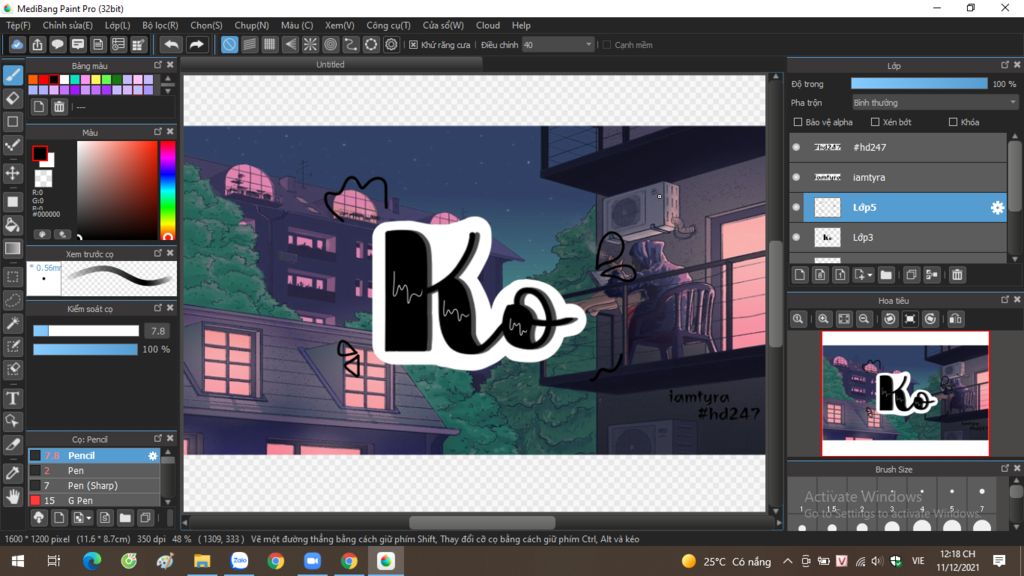Expand the new layer type dropdown arrow
The image size is (1024, 576).
(869, 276)
